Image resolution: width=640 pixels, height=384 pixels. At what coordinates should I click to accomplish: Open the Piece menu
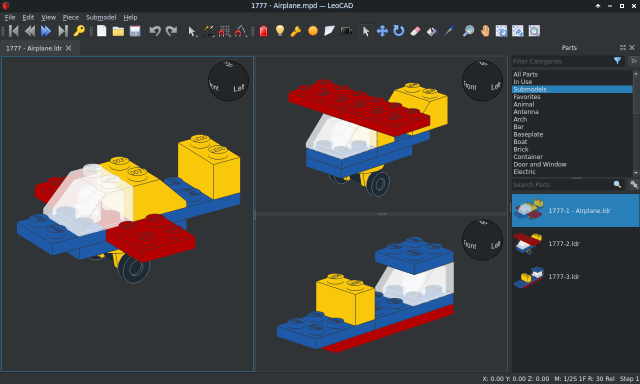tap(71, 18)
